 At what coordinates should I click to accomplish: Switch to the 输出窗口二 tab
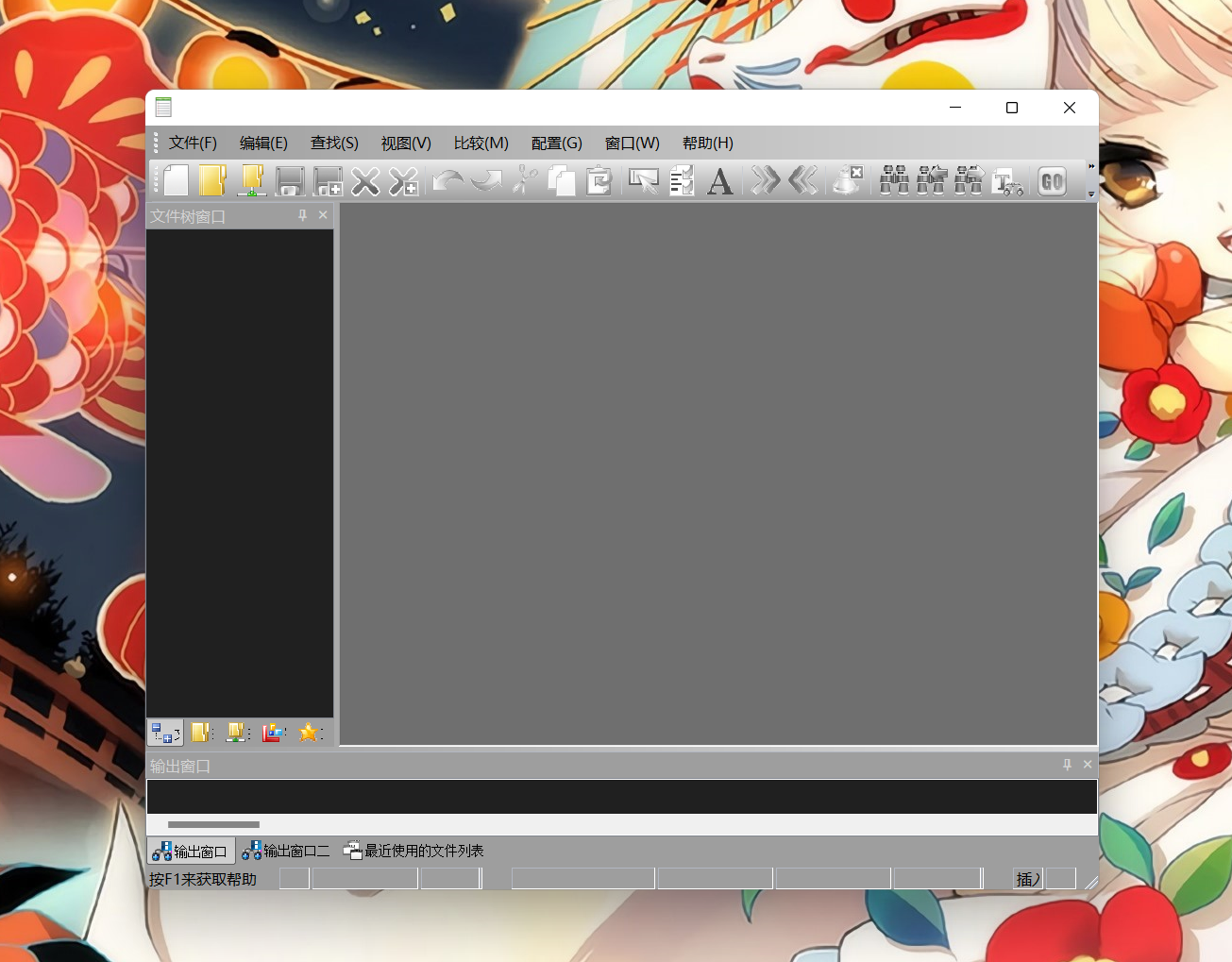(285, 851)
